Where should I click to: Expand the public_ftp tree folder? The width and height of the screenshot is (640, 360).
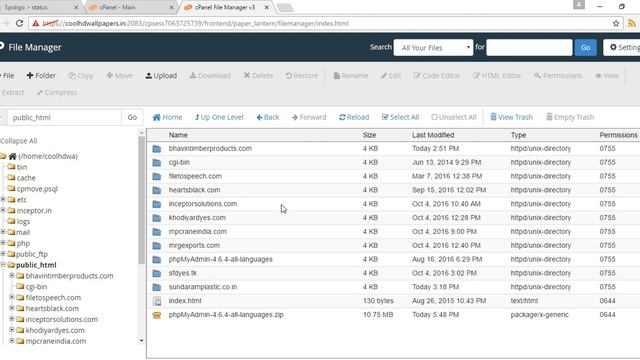point(3,253)
